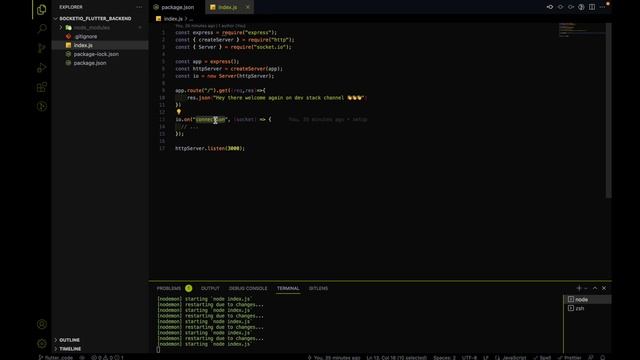This screenshot has height=360, width=640.
Task: Click the minimap code overview
Action: click(581, 30)
